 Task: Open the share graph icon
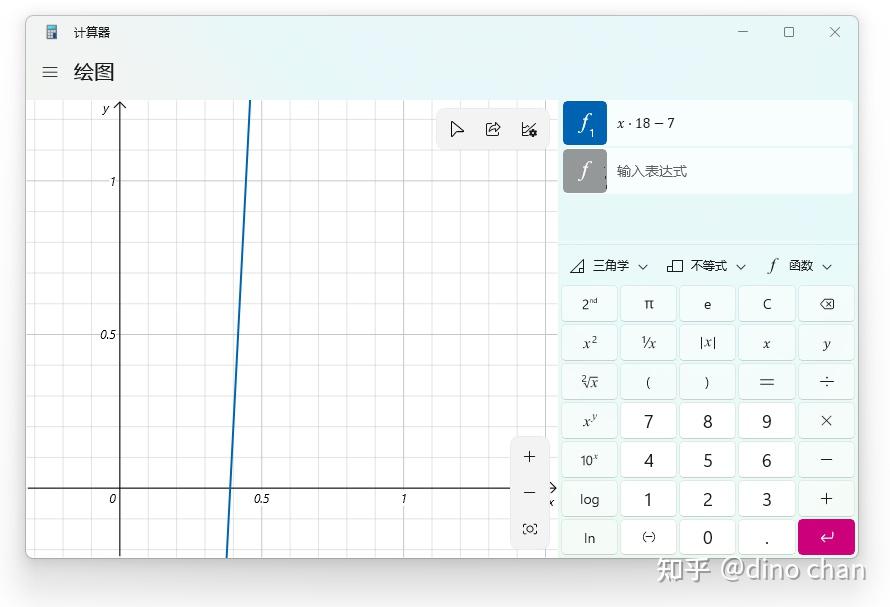tap(492, 129)
